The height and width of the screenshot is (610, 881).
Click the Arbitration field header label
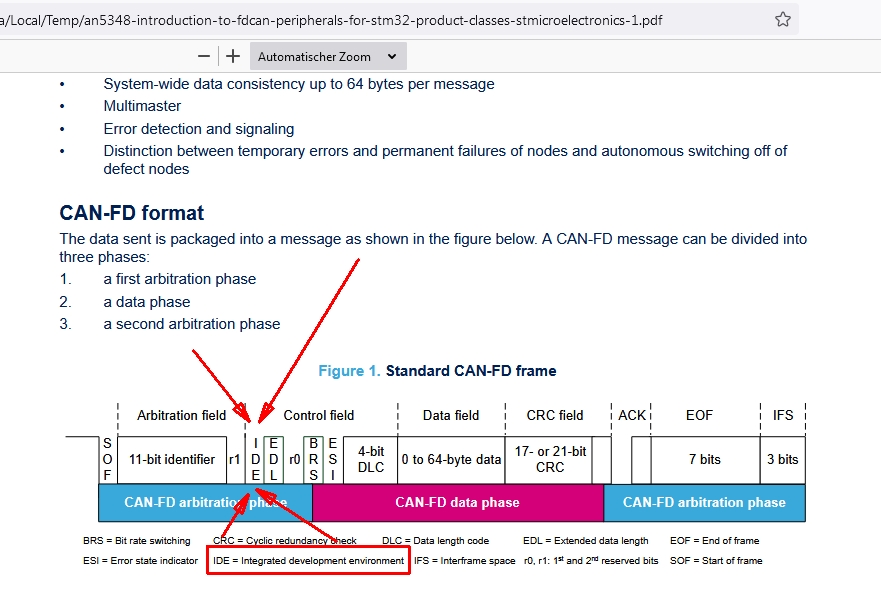[181, 416]
